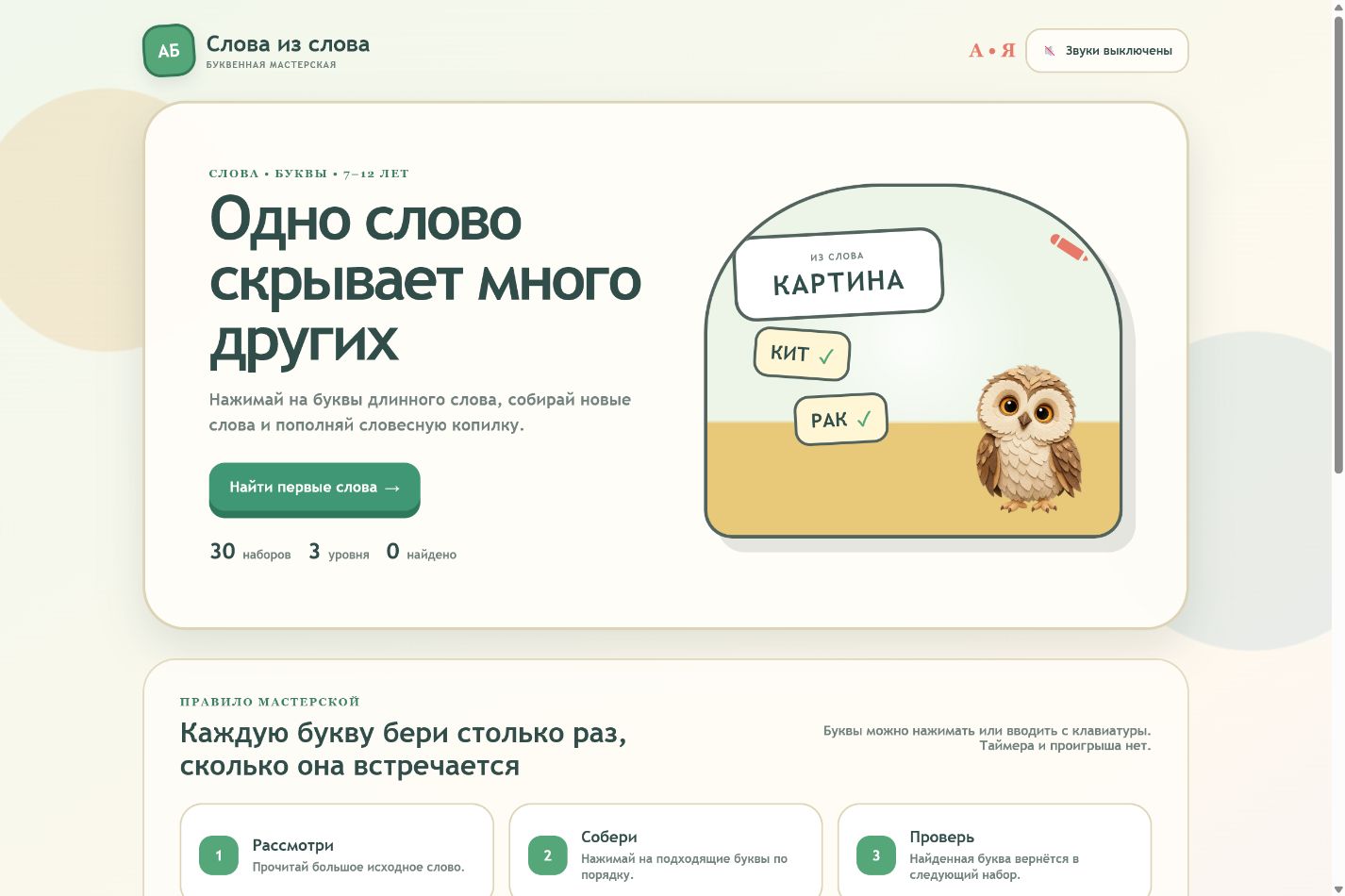Click the 30 наборов counter

pos(250,552)
